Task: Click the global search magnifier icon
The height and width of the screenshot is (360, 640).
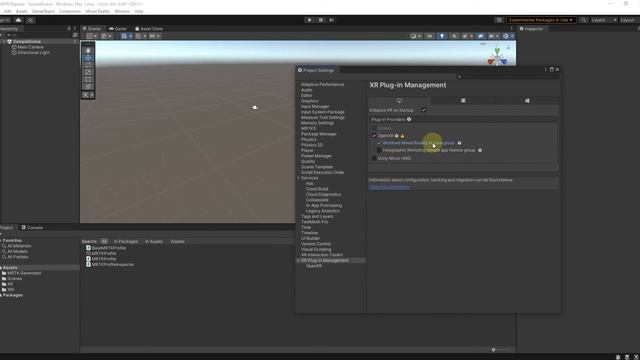Action: click(x=584, y=20)
